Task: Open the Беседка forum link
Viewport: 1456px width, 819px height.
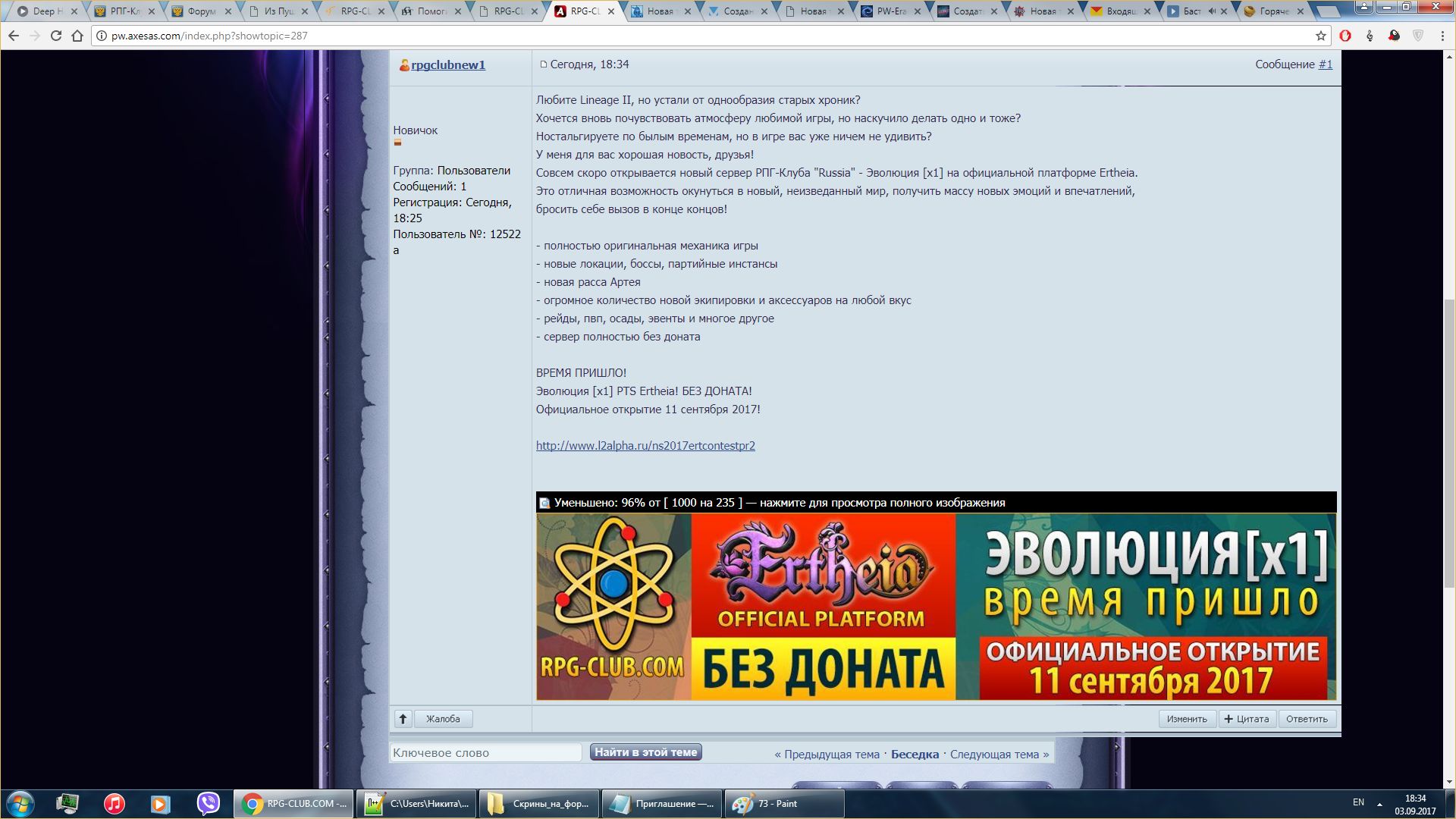Action: click(x=915, y=755)
